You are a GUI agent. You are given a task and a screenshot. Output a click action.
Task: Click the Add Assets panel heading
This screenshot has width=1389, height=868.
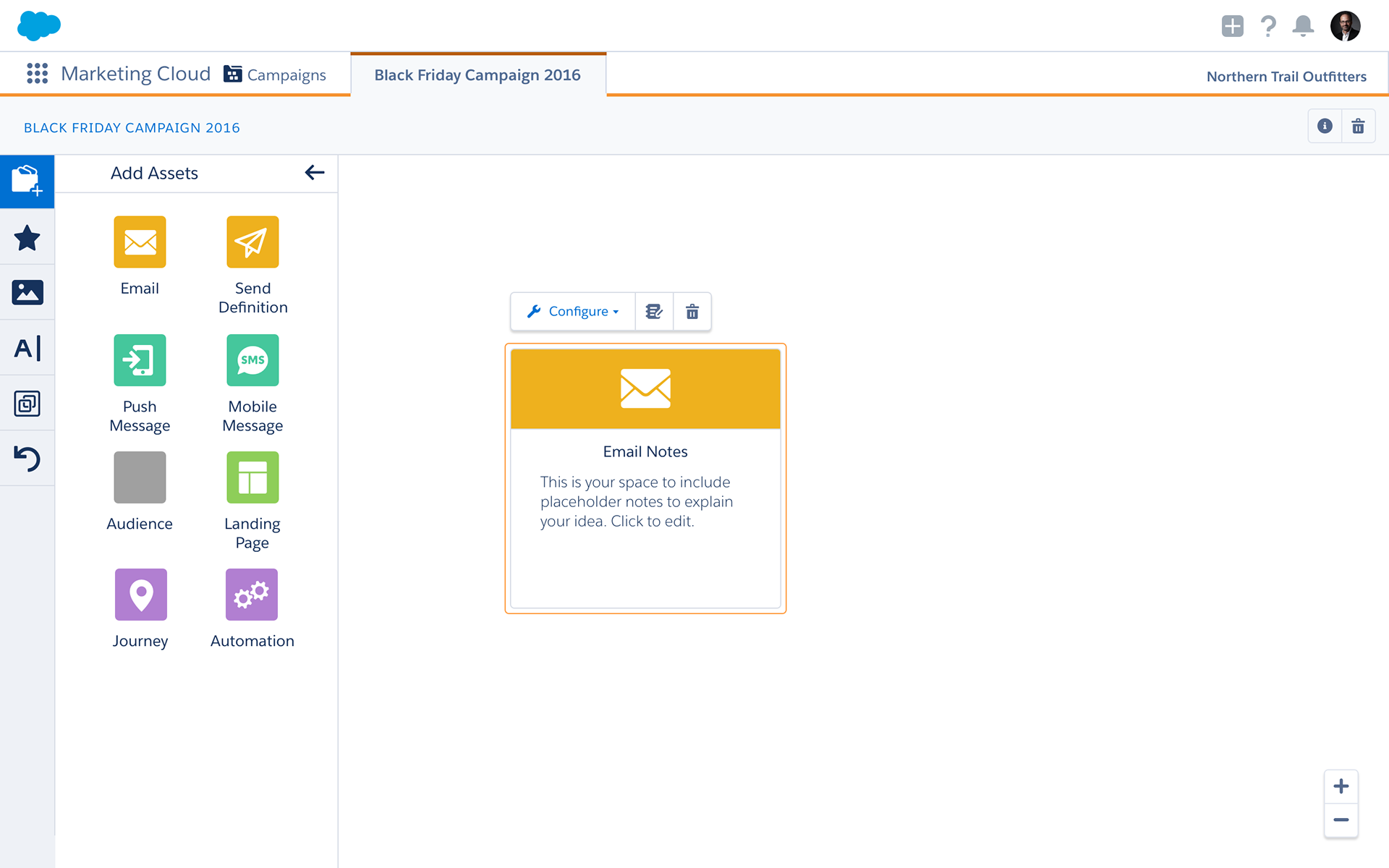coord(154,173)
